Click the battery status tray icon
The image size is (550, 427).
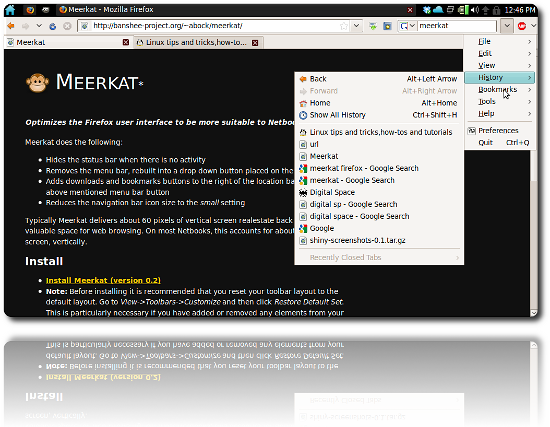click(463, 10)
